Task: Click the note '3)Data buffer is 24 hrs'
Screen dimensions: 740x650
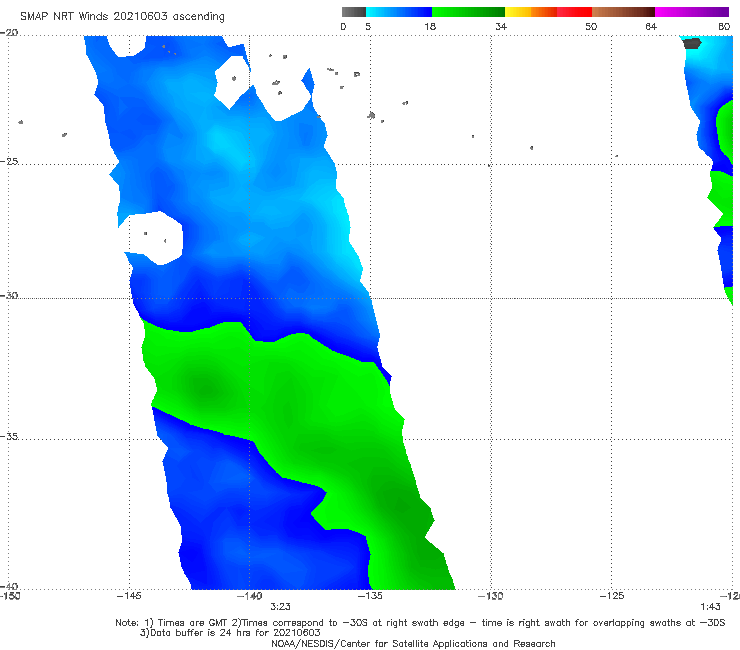Action: [230, 633]
